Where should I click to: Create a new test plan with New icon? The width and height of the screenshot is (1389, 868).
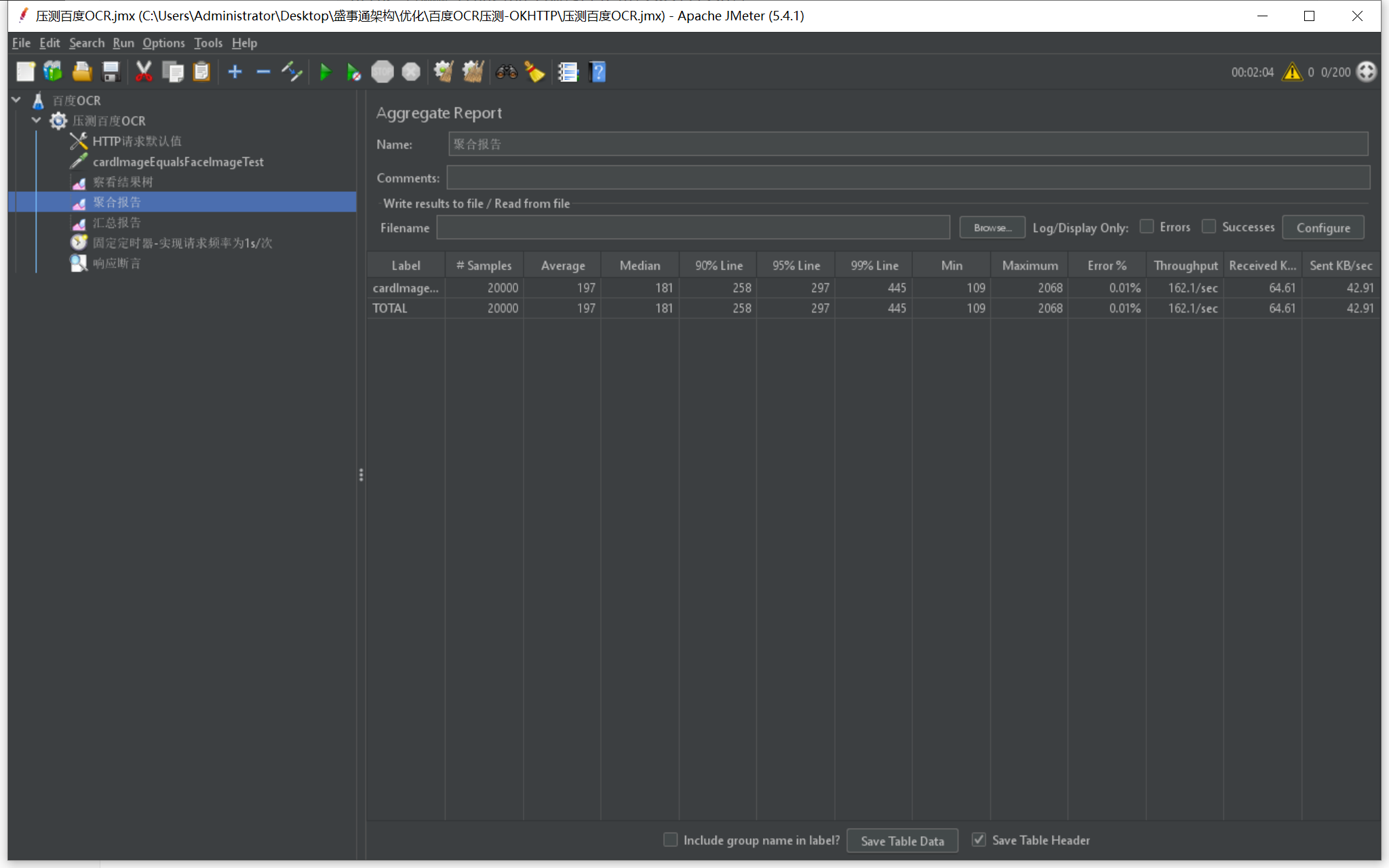[25, 71]
